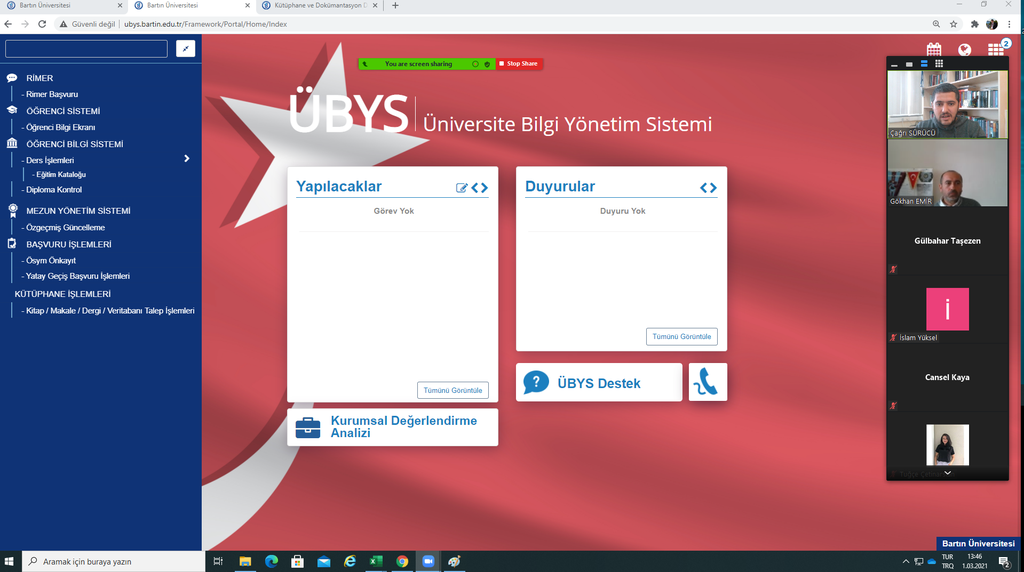
Task: Open ÜBYS Destek support card
Action: [598, 382]
